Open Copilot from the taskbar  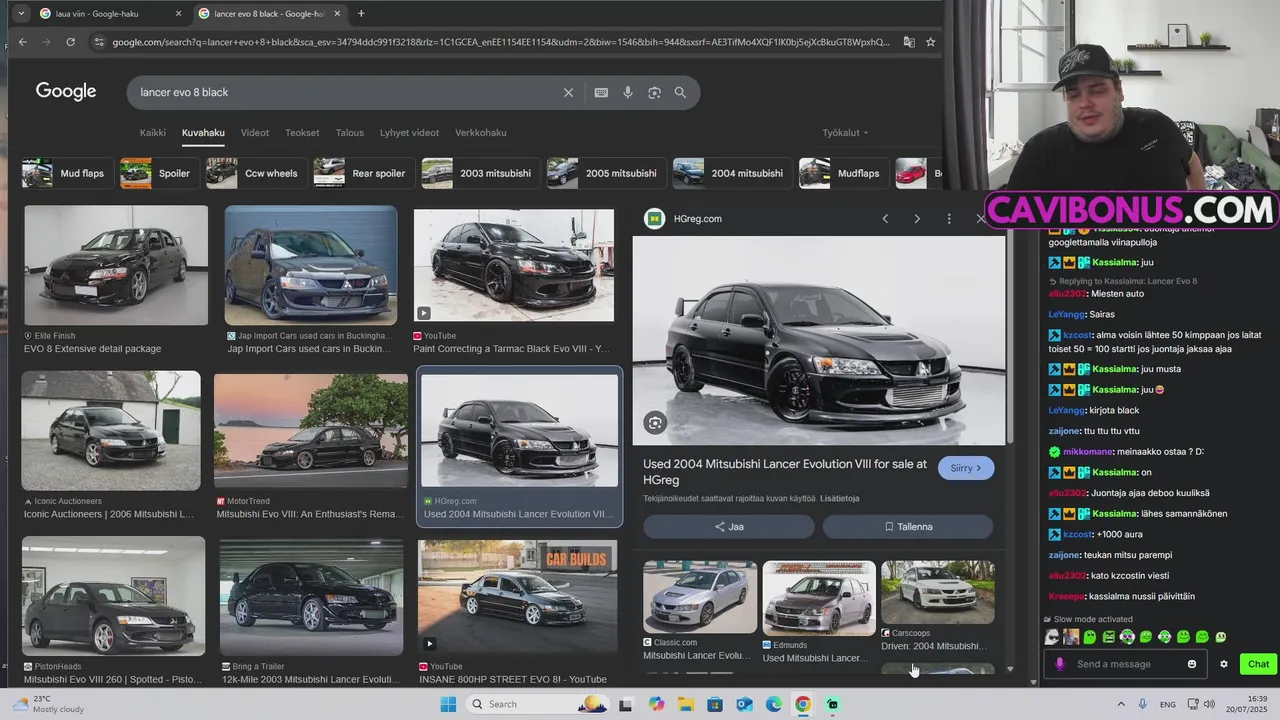(656, 704)
